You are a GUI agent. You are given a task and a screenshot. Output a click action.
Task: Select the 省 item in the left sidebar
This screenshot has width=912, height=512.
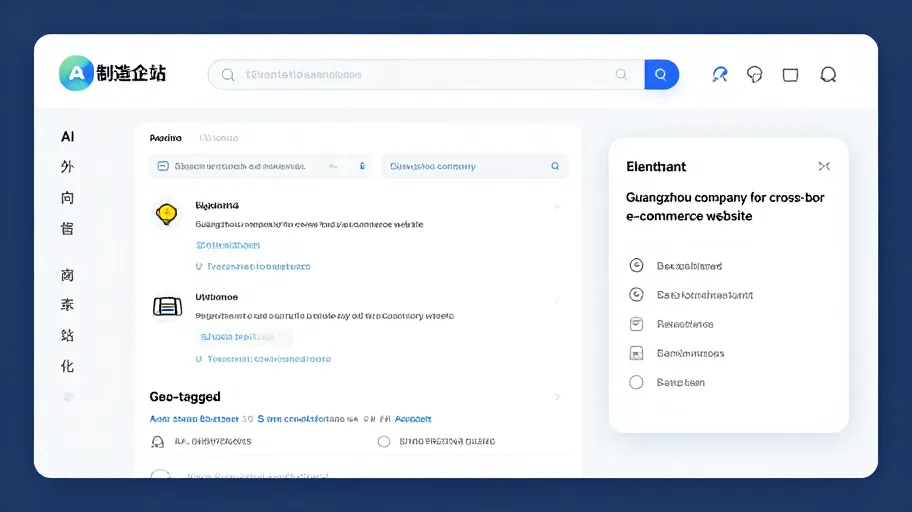tap(67, 229)
